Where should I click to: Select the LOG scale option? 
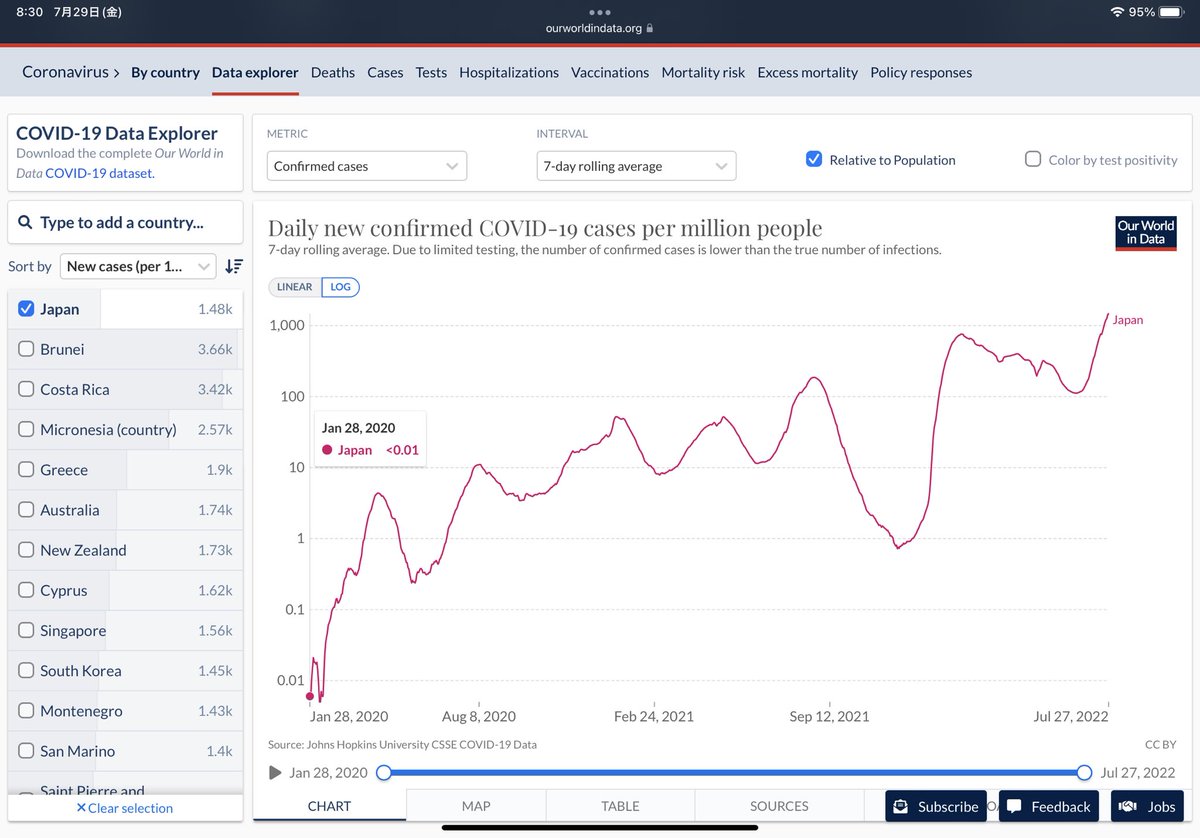[x=340, y=287]
